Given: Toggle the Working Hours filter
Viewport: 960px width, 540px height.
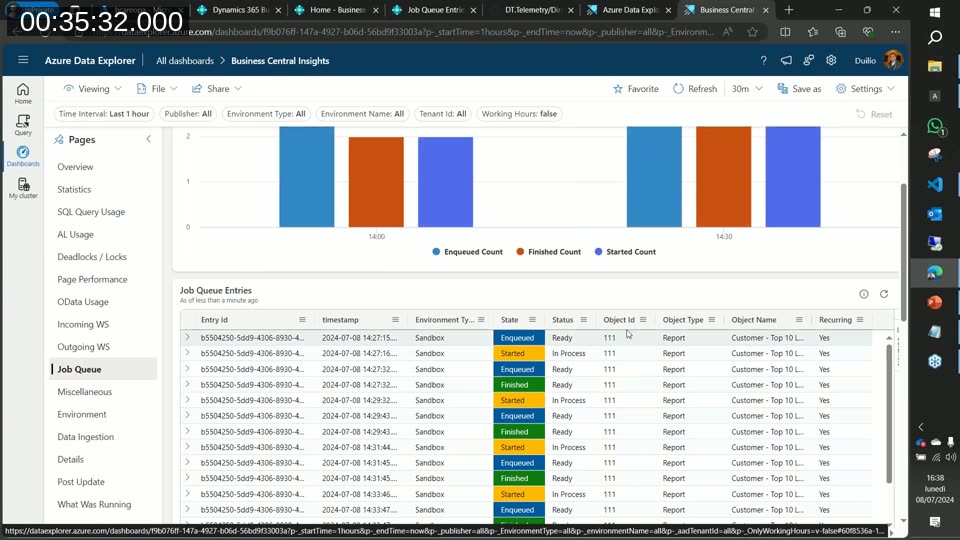Looking at the screenshot, I should tap(519, 114).
